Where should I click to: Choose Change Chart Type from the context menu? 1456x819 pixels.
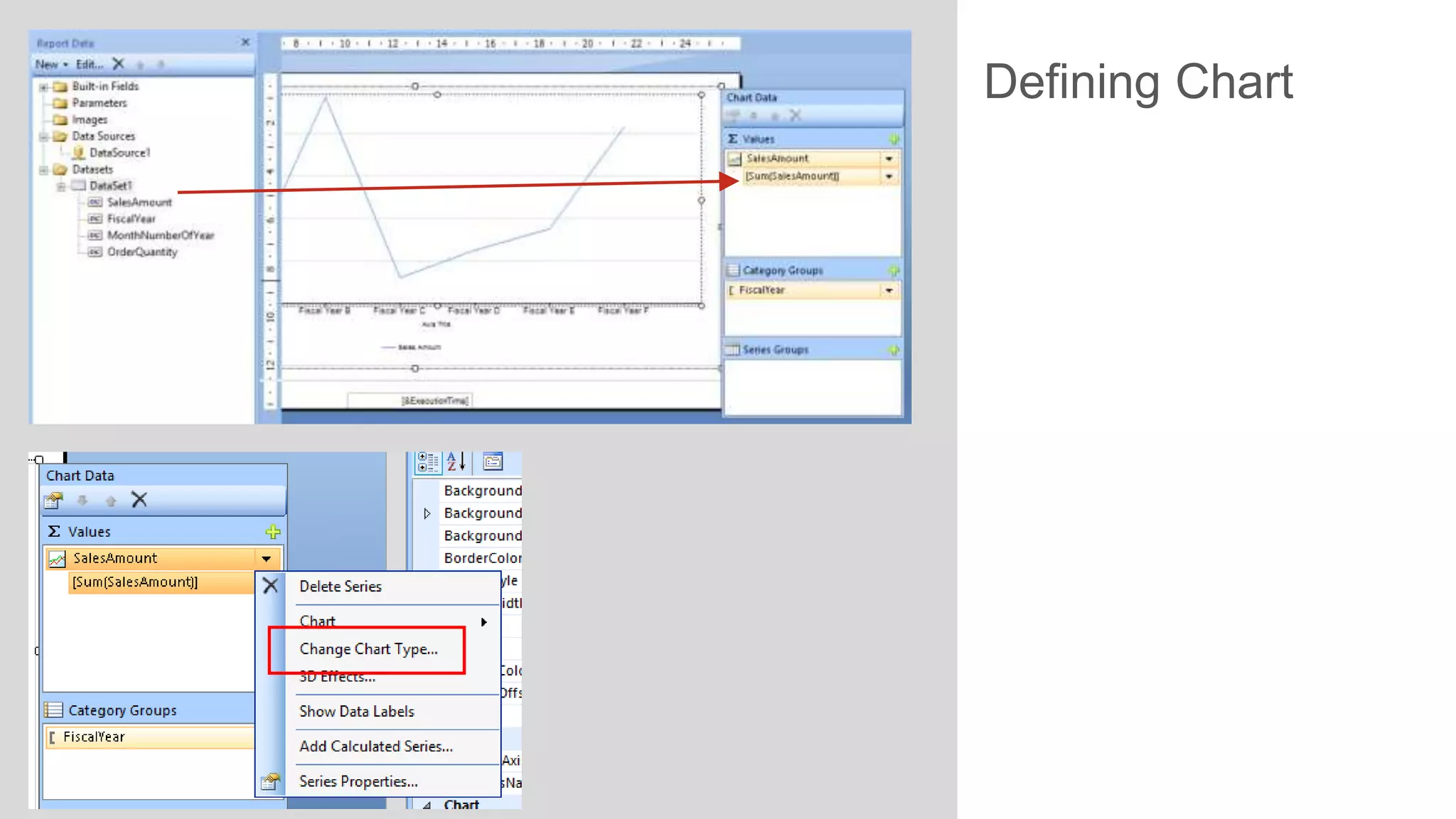(368, 649)
